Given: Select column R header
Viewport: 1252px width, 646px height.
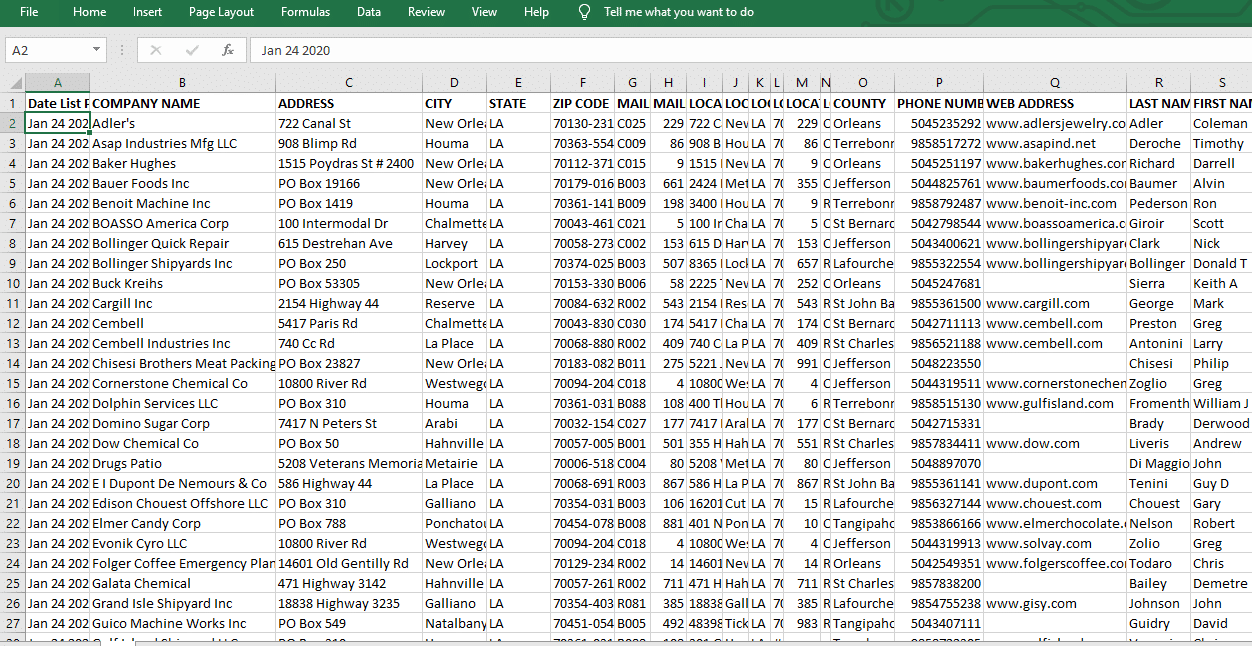Looking at the screenshot, I should [1158, 83].
